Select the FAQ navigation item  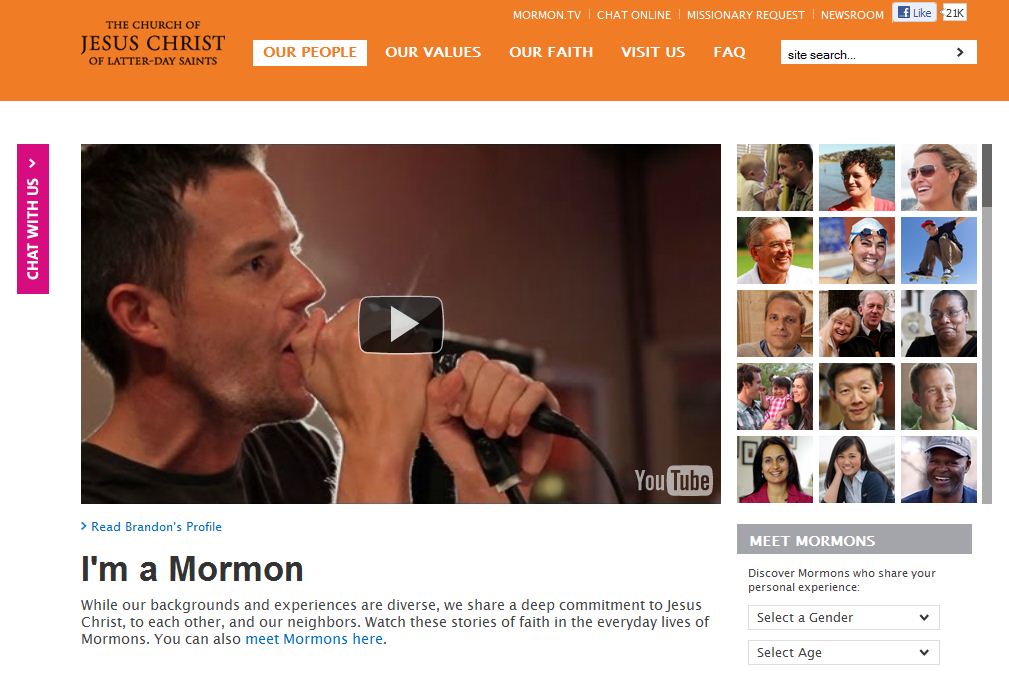point(729,52)
